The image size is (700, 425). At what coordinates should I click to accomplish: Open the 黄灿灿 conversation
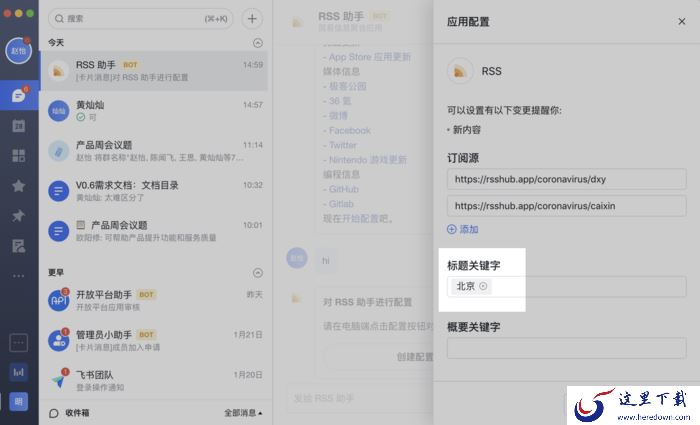[154, 111]
